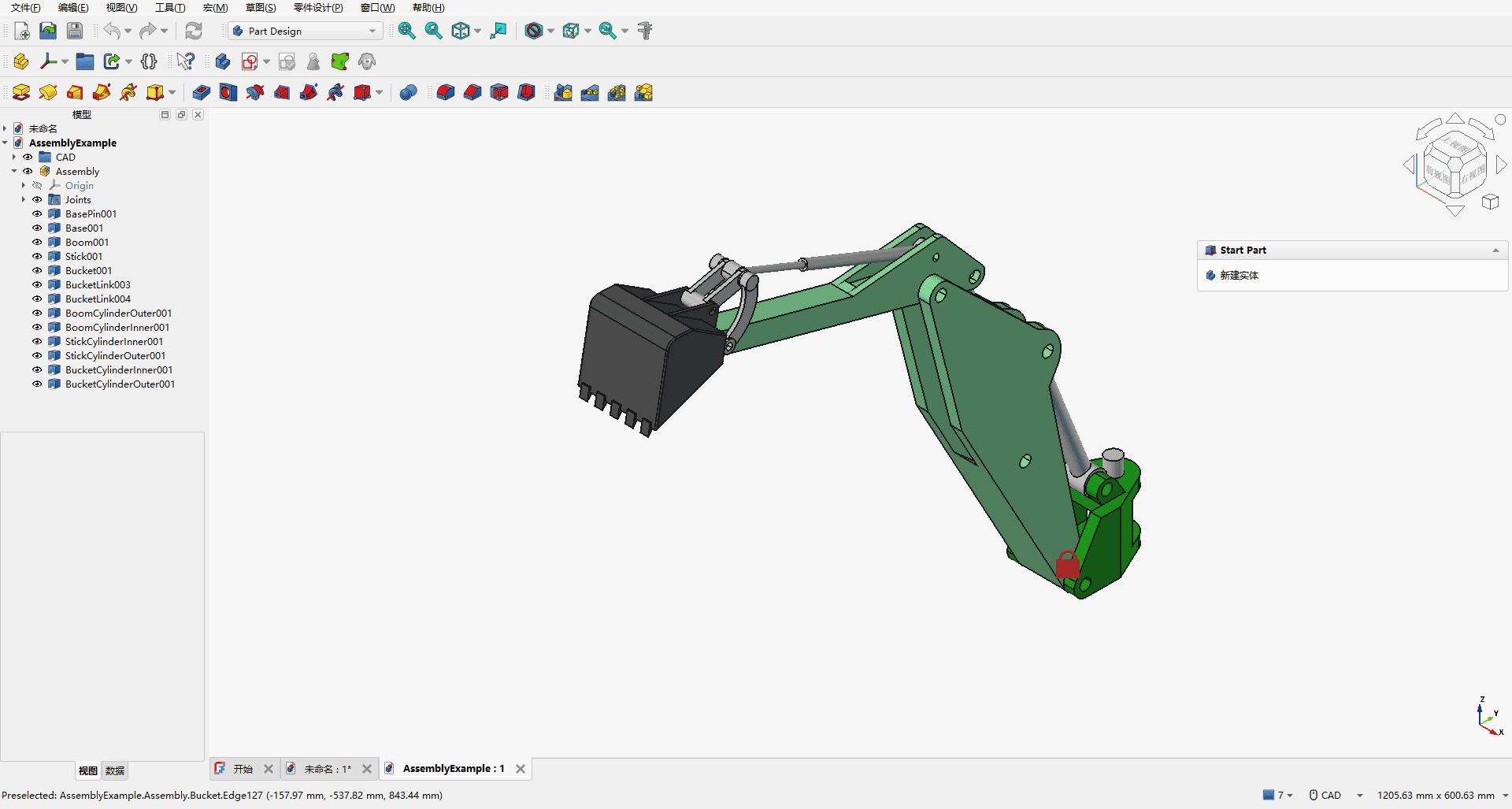The height and width of the screenshot is (809, 1512).
Task: Toggle visibility eye of Boom001
Action: pyautogui.click(x=37, y=242)
